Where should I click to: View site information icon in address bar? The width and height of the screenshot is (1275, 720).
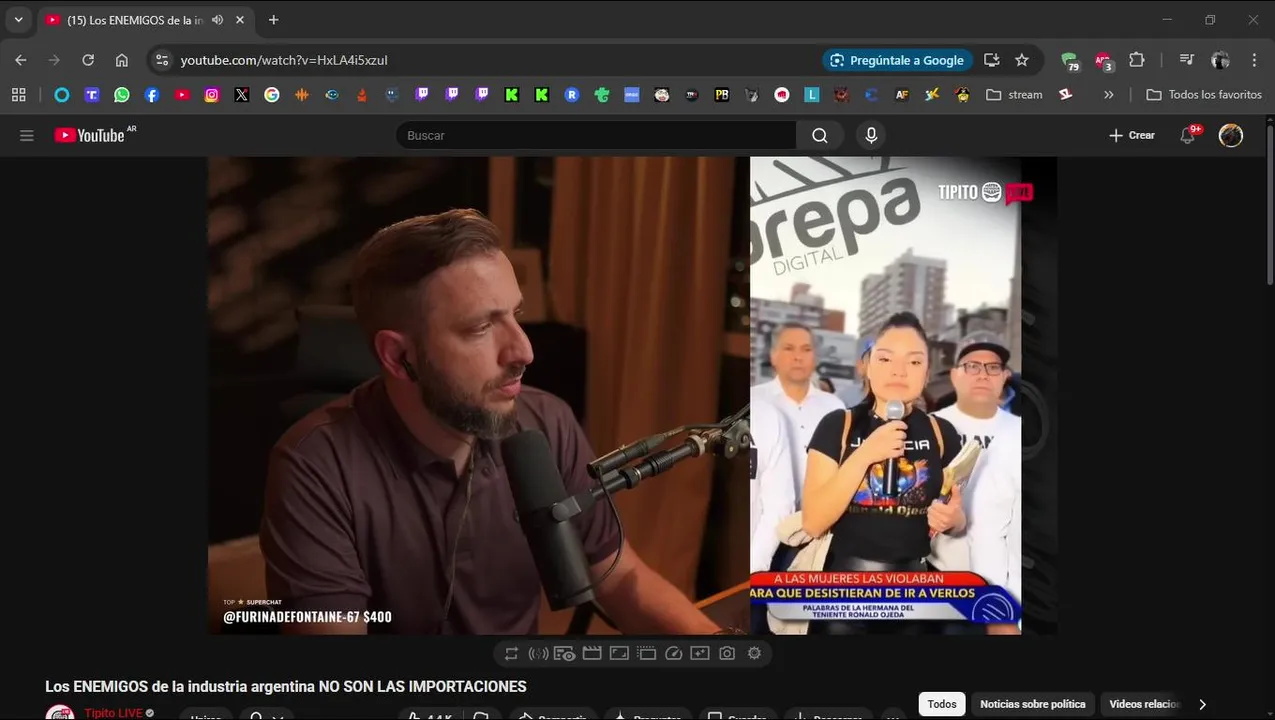163,60
